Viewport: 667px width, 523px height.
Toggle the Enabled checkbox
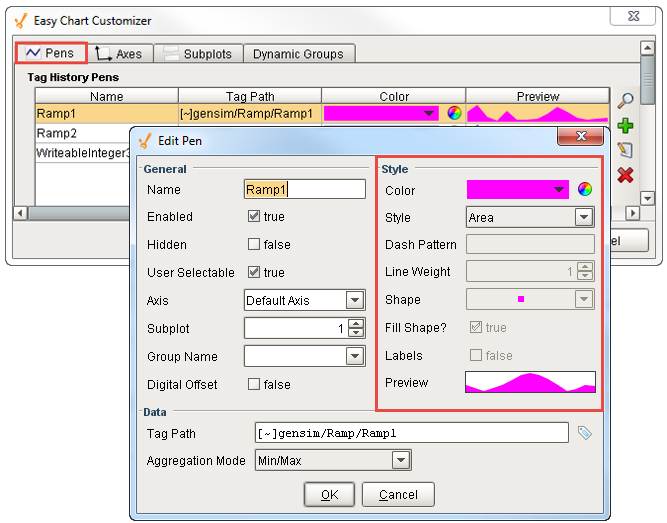(254, 217)
